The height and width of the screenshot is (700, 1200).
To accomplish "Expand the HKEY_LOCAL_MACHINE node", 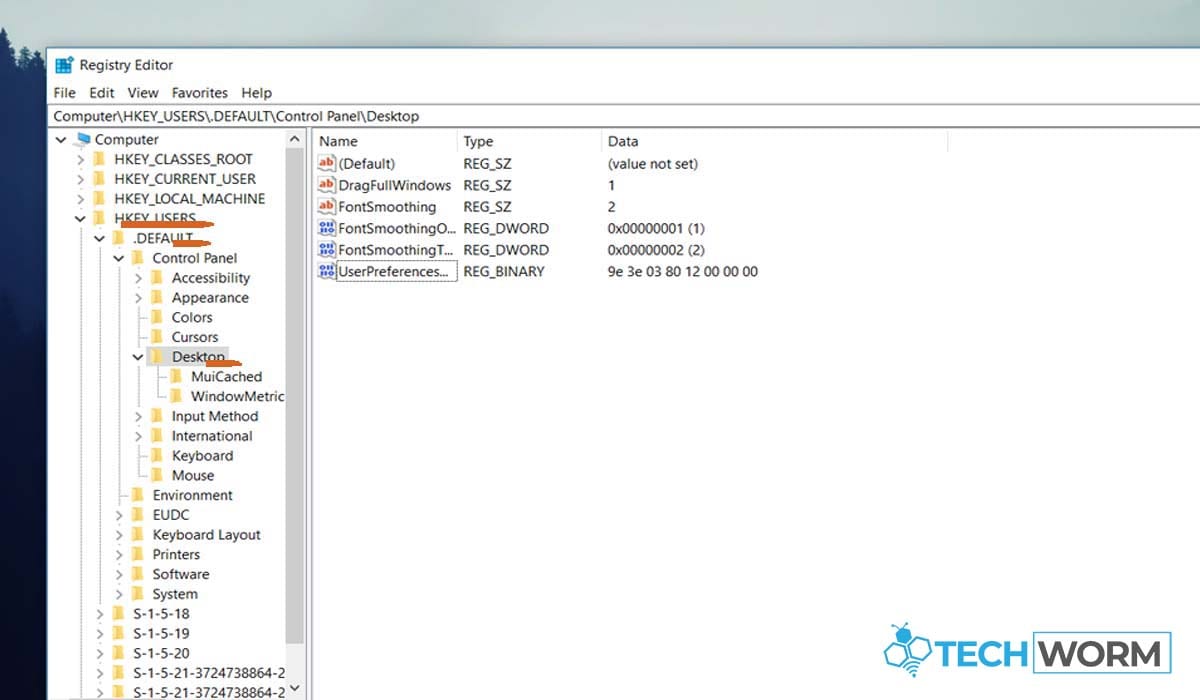I will (81, 199).
